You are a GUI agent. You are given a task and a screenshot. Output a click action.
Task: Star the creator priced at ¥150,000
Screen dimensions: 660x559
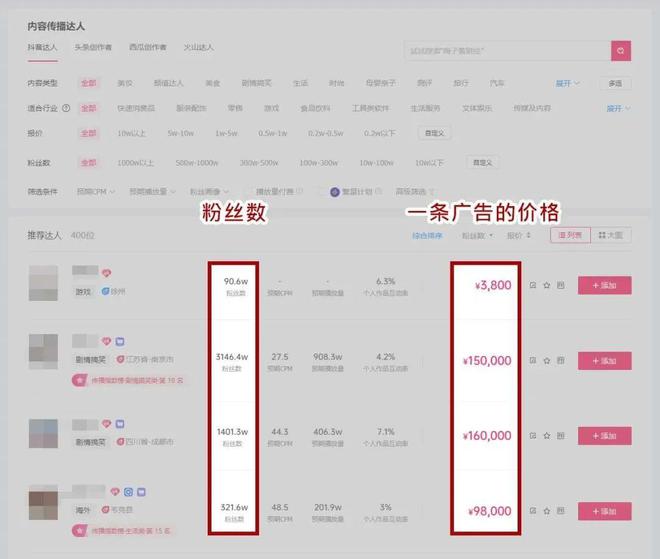point(546,361)
